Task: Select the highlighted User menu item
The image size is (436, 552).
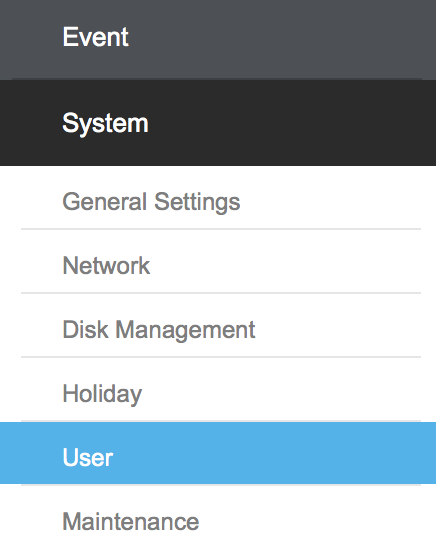Action: click(x=218, y=453)
